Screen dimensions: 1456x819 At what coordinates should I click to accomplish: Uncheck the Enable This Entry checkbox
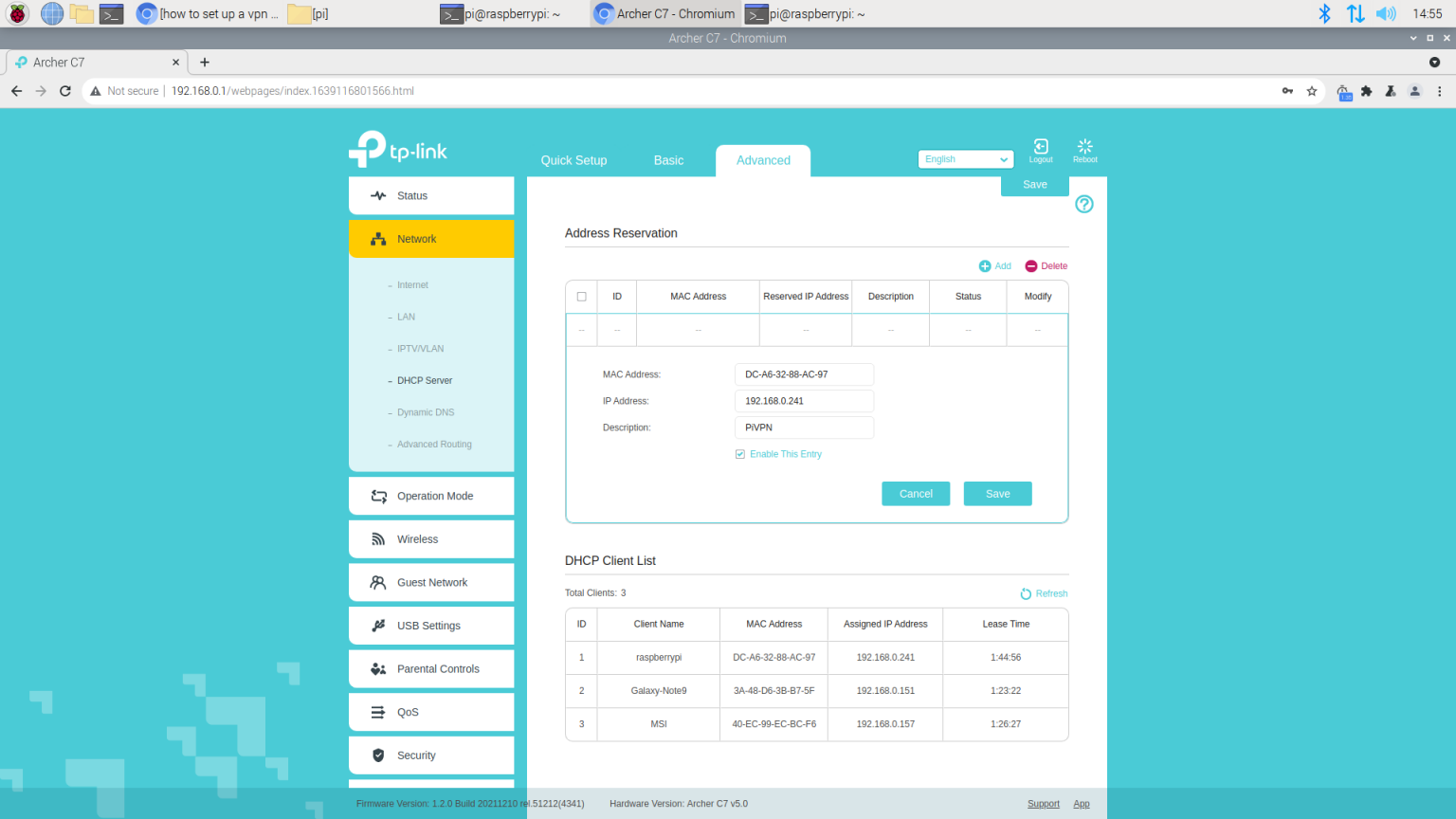(740, 454)
